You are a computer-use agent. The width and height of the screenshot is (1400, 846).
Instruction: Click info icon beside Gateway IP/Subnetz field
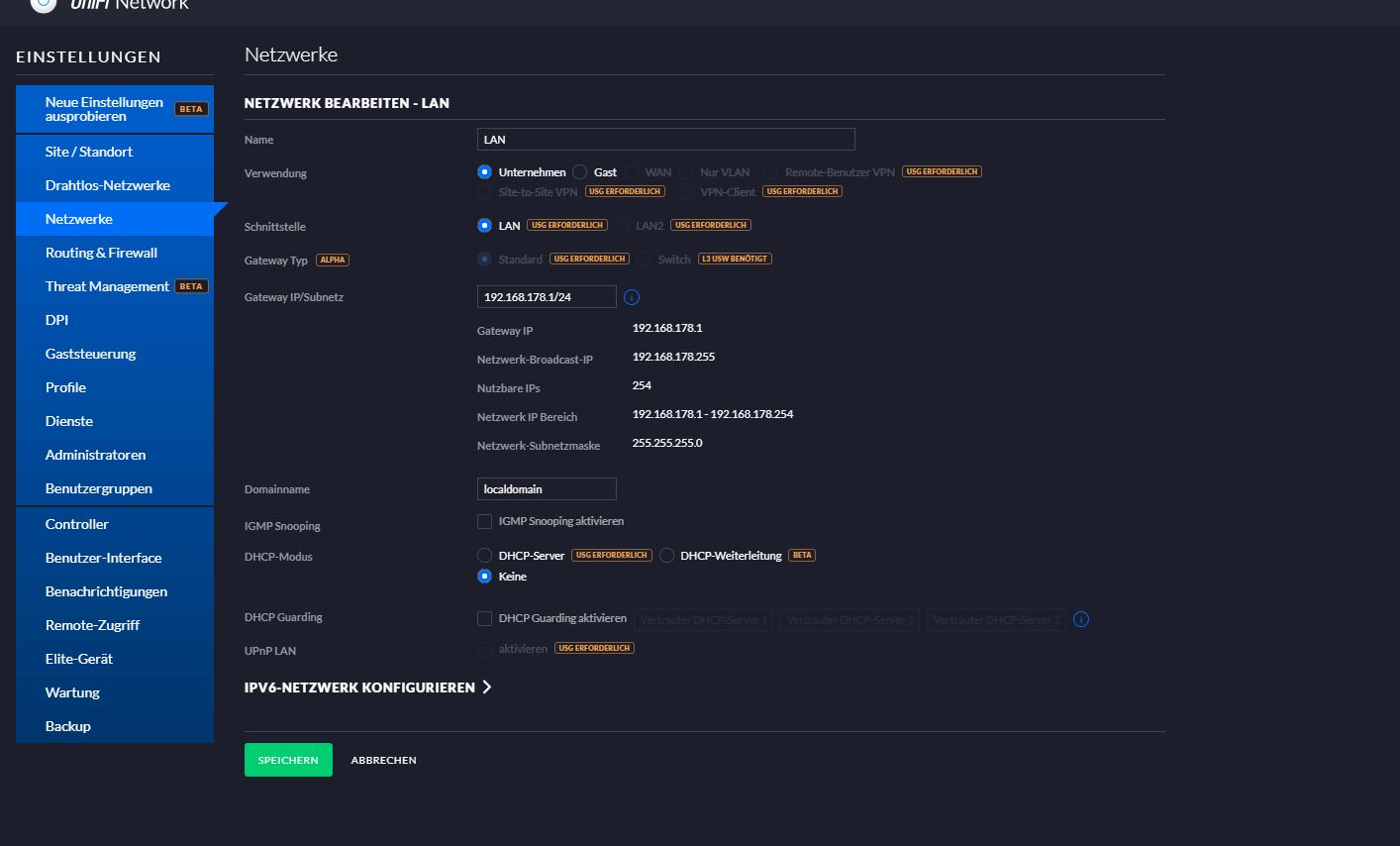coord(632,297)
